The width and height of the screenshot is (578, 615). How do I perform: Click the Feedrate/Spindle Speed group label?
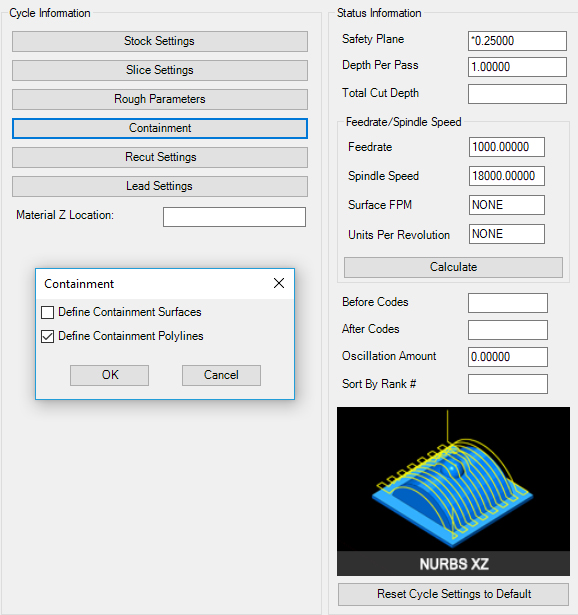pos(404,122)
